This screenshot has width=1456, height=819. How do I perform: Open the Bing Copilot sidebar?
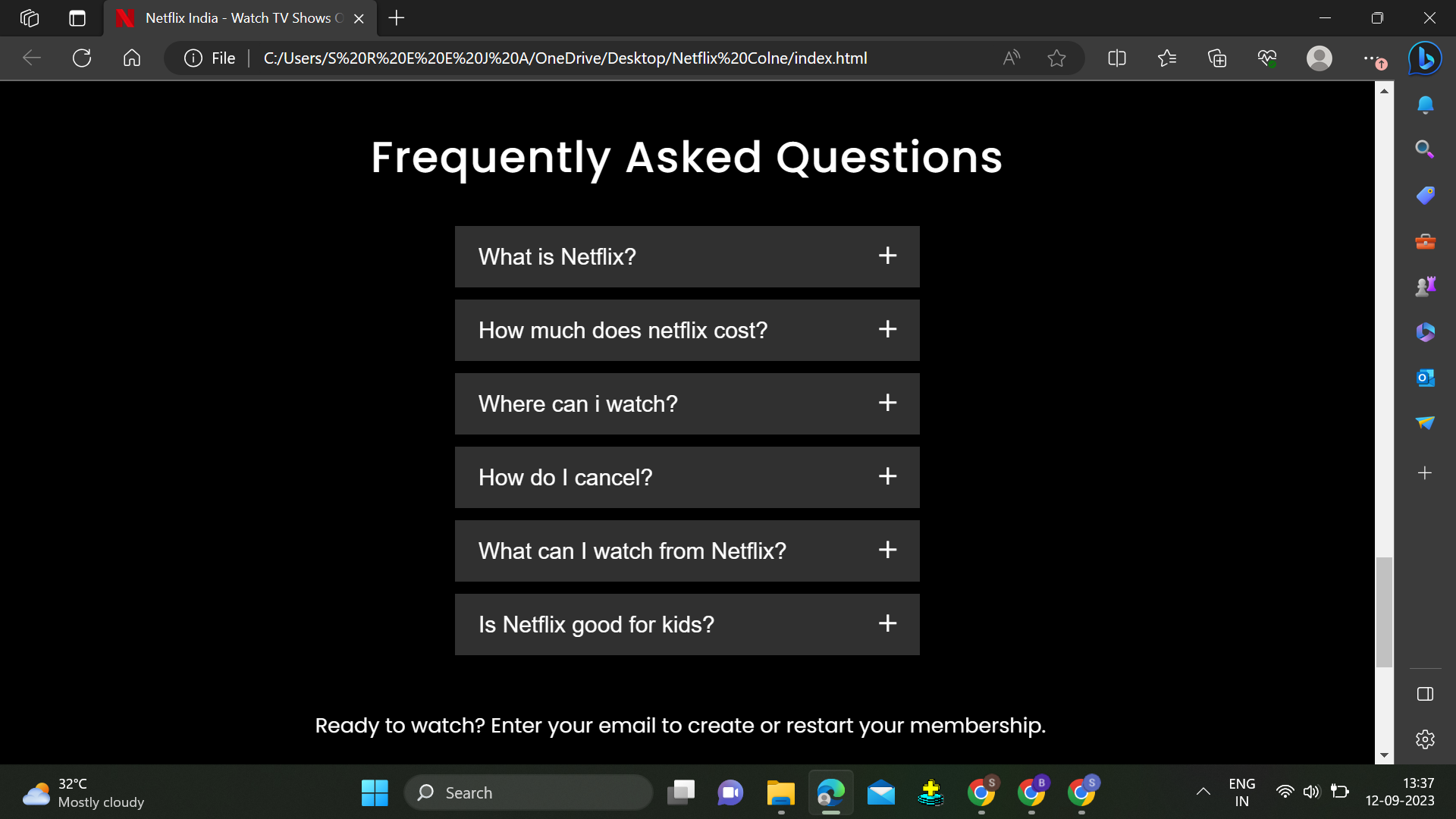pos(1424,58)
